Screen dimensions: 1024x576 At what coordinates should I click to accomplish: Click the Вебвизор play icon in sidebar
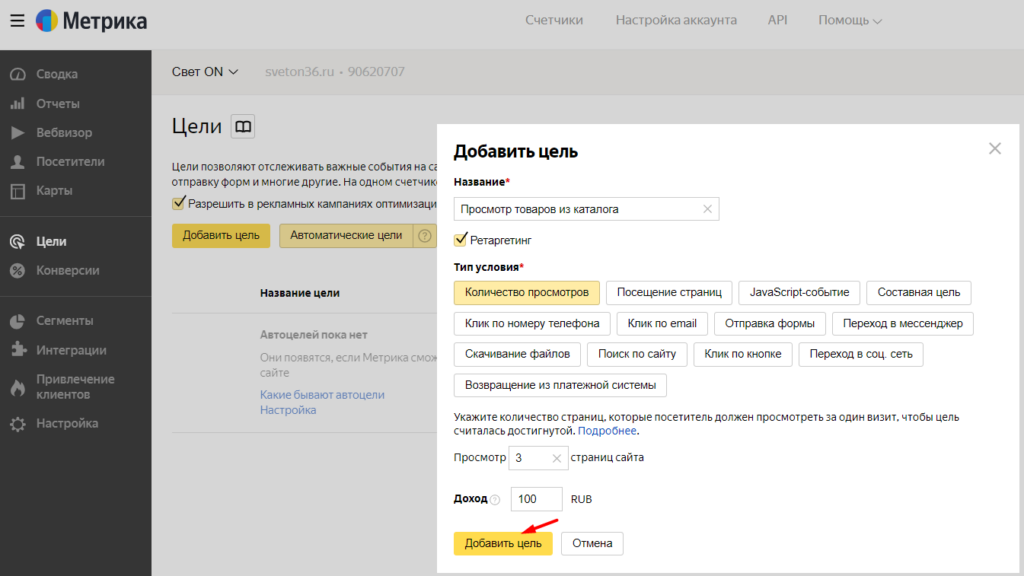click(x=17, y=132)
